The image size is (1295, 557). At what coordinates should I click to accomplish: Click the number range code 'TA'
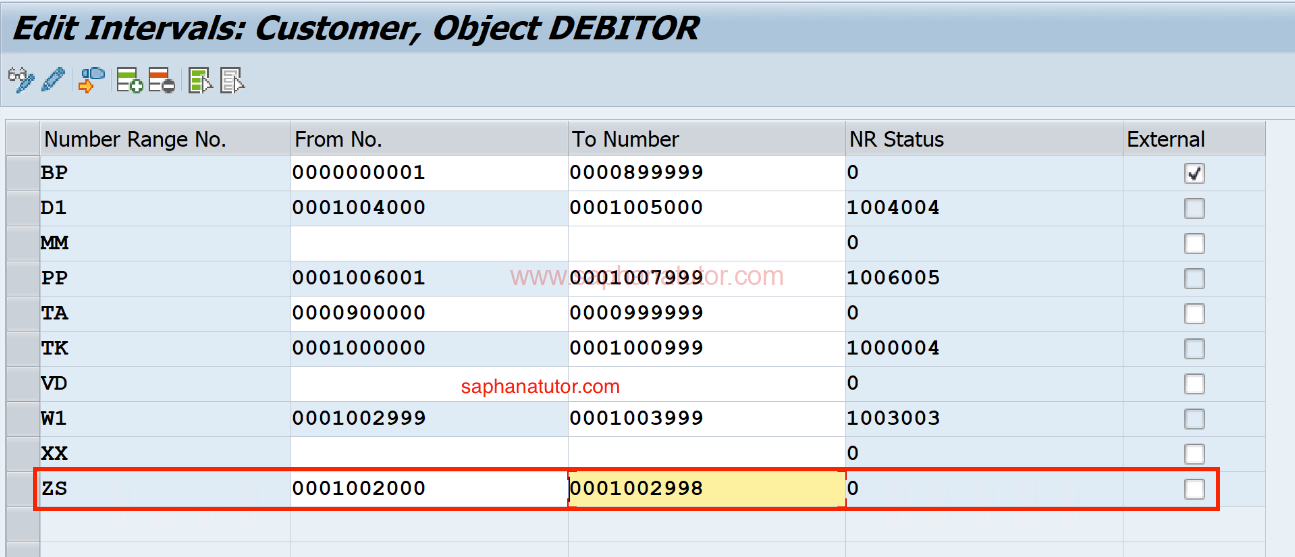(54, 313)
